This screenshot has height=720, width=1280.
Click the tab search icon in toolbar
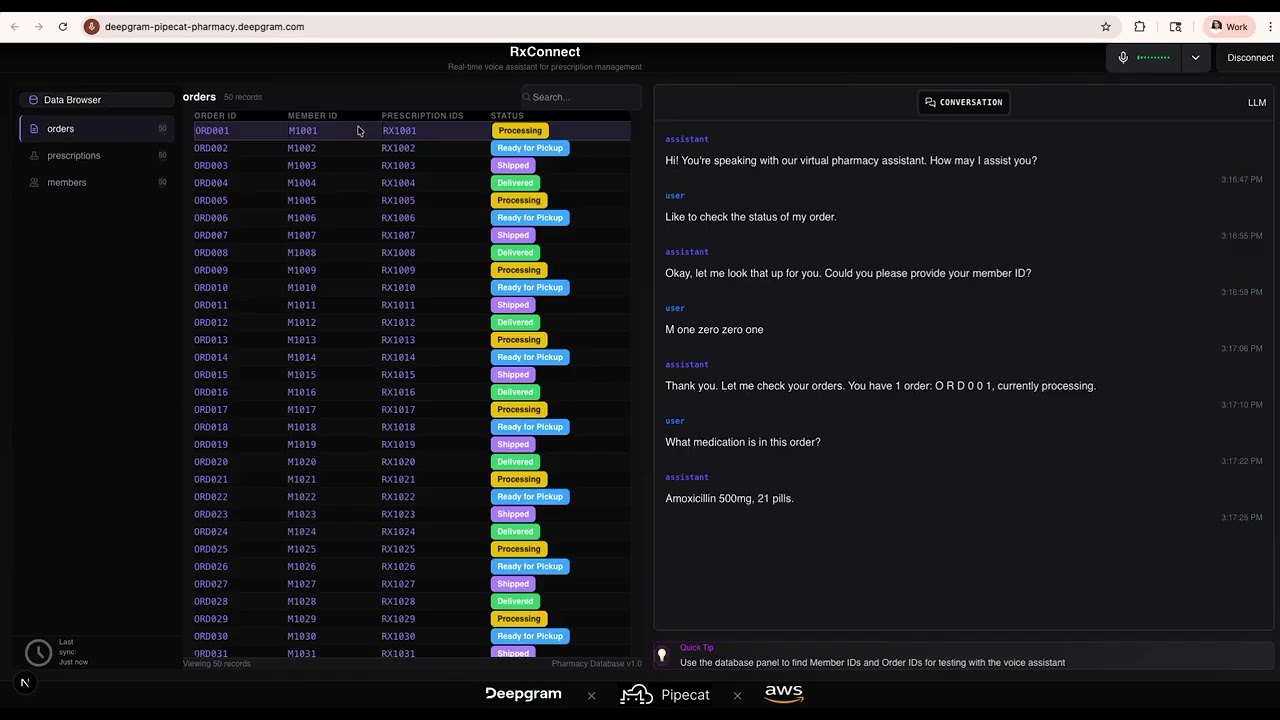click(x=1176, y=27)
